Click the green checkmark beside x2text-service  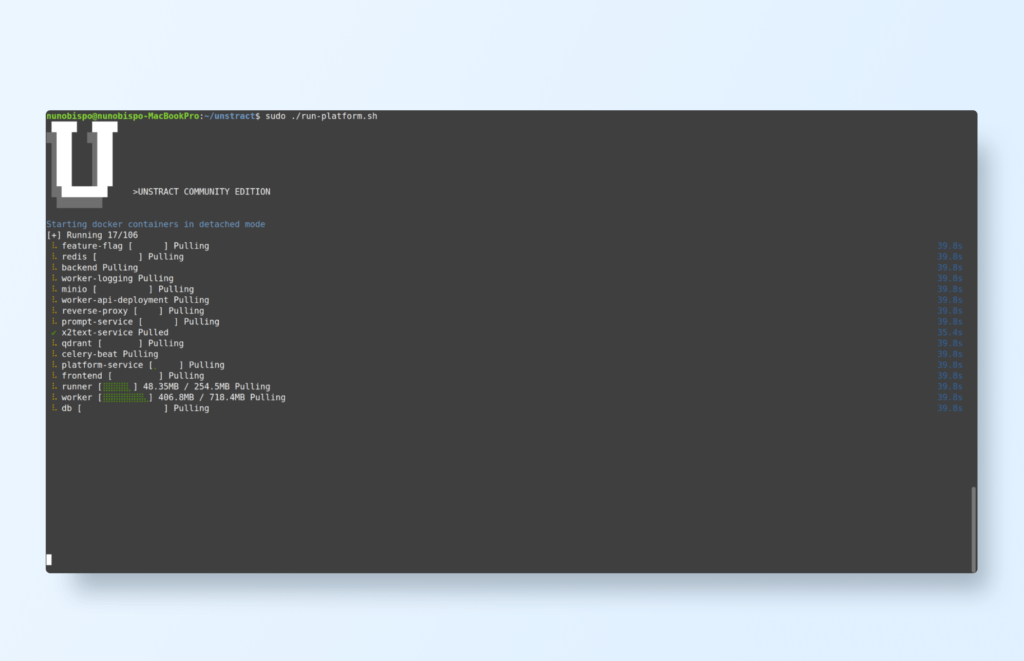point(54,332)
